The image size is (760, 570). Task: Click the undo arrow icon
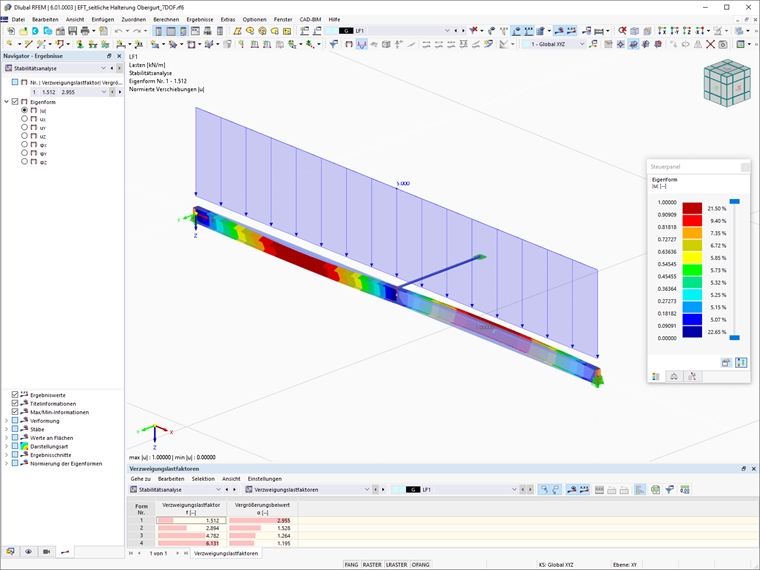click(118, 31)
